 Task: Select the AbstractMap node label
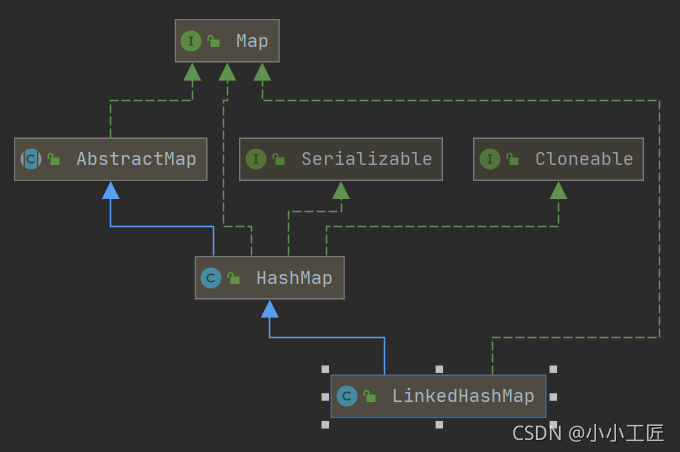click(136, 159)
